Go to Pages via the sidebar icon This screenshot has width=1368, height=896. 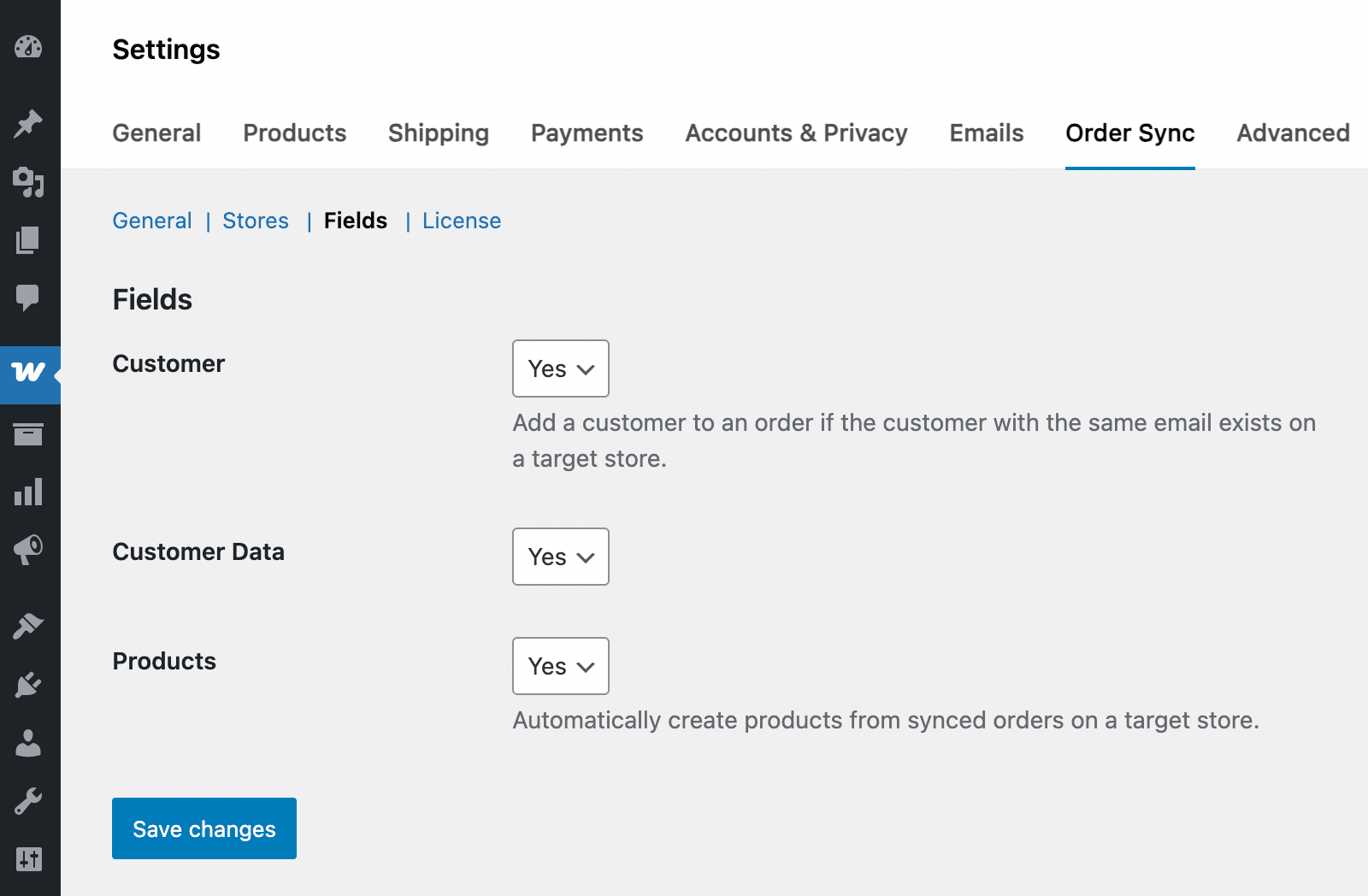click(x=28, y=240)
